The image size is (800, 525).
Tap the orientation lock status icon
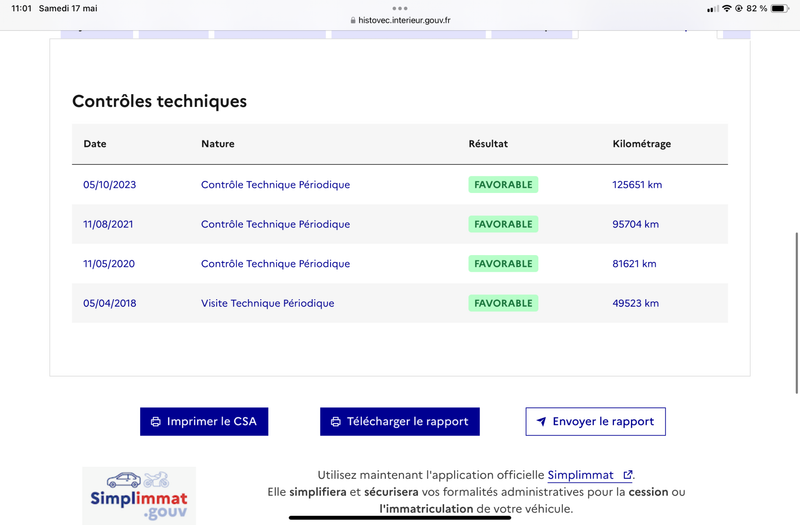click(x=739, y=8)
